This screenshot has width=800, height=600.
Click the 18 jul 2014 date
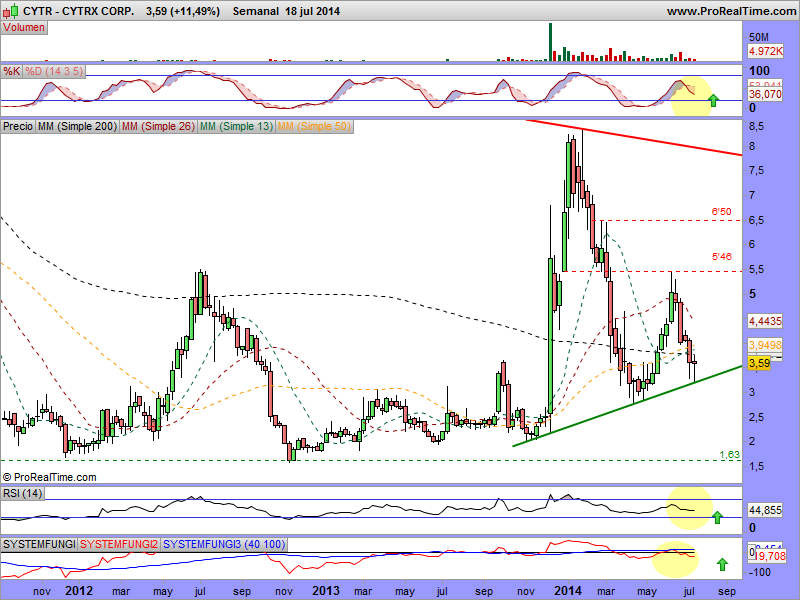(x=312, y=11)
